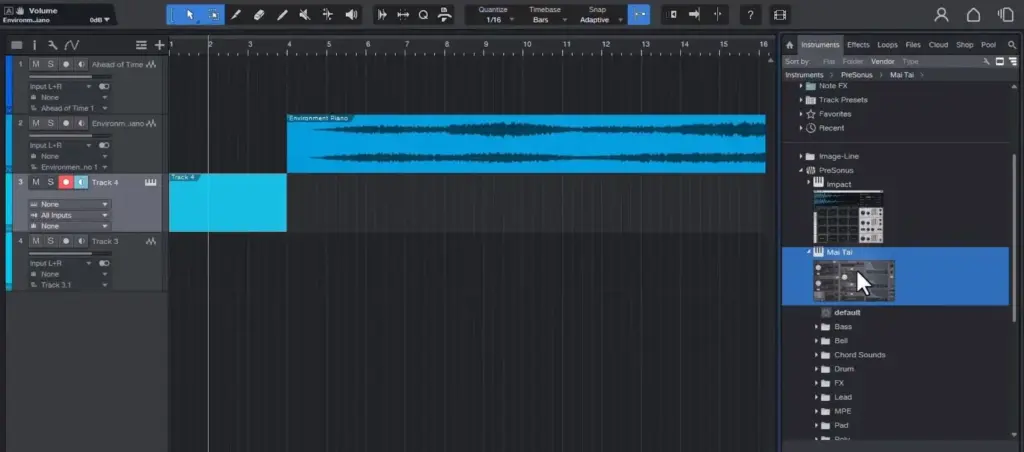Open the track list icon
Viewport: 1024px width, 452px height.
[17, 45]
